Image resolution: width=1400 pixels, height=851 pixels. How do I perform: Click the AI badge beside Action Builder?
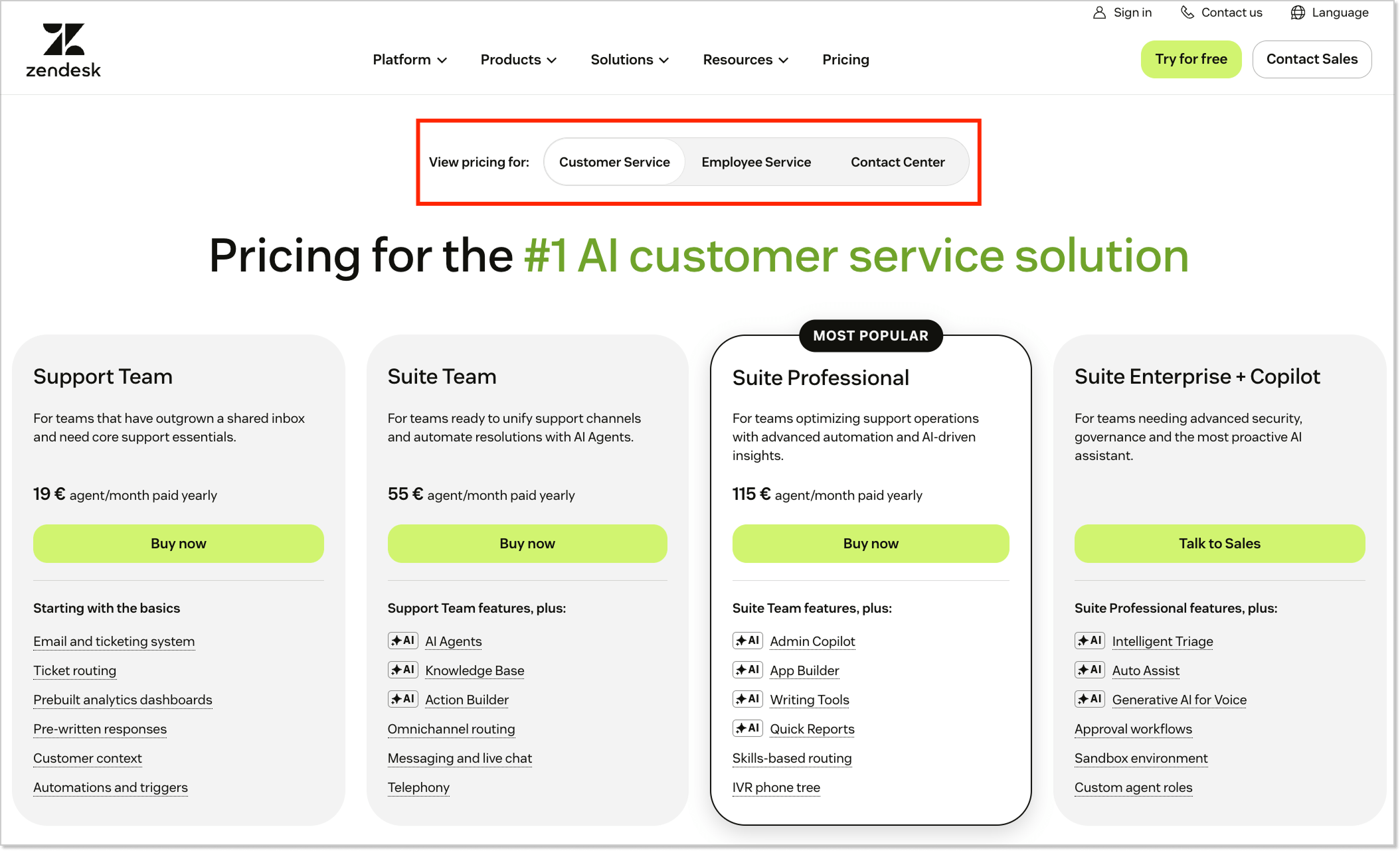pos(403,699)
